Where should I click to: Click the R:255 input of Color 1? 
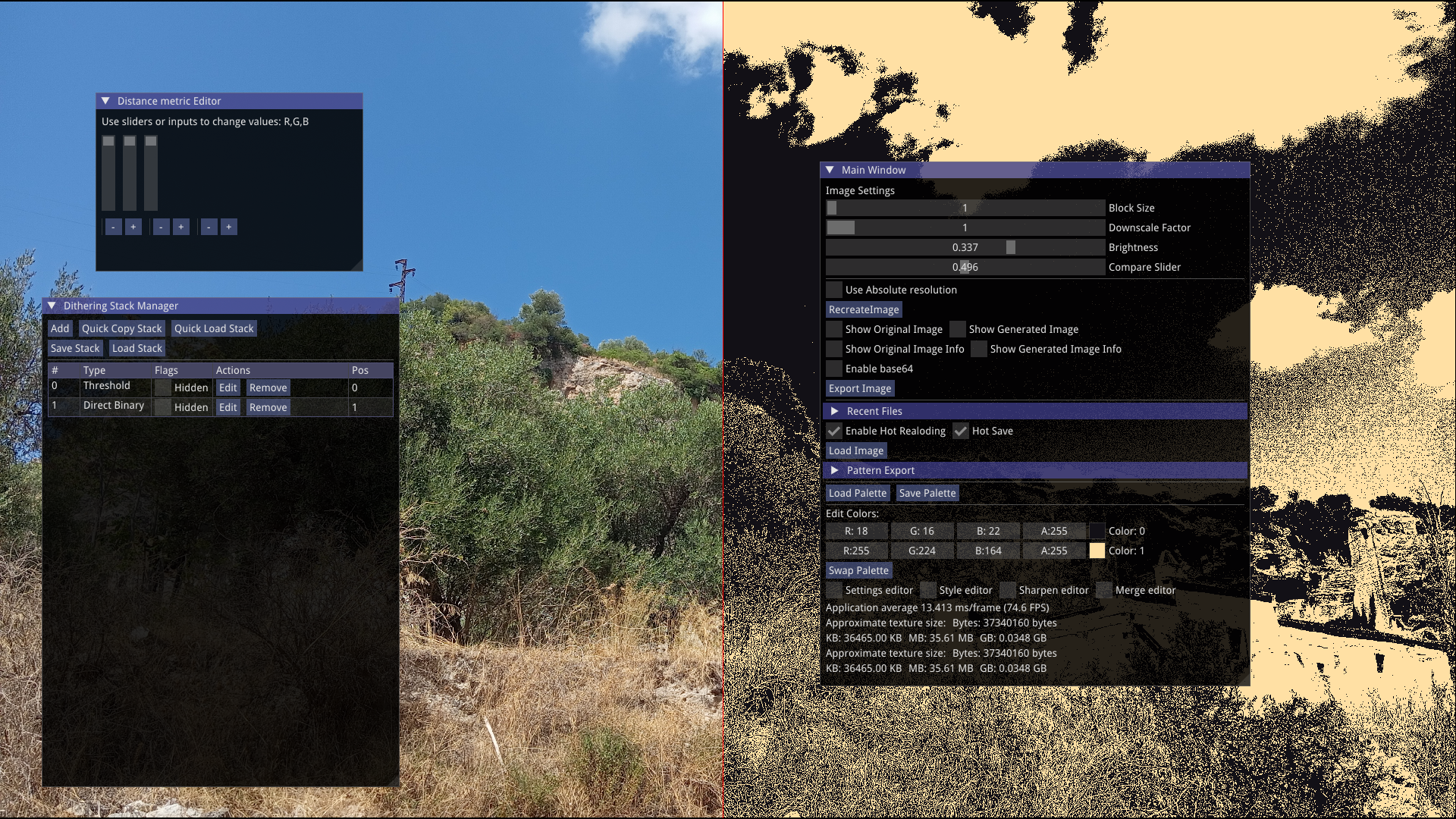(x=856, y=551)
